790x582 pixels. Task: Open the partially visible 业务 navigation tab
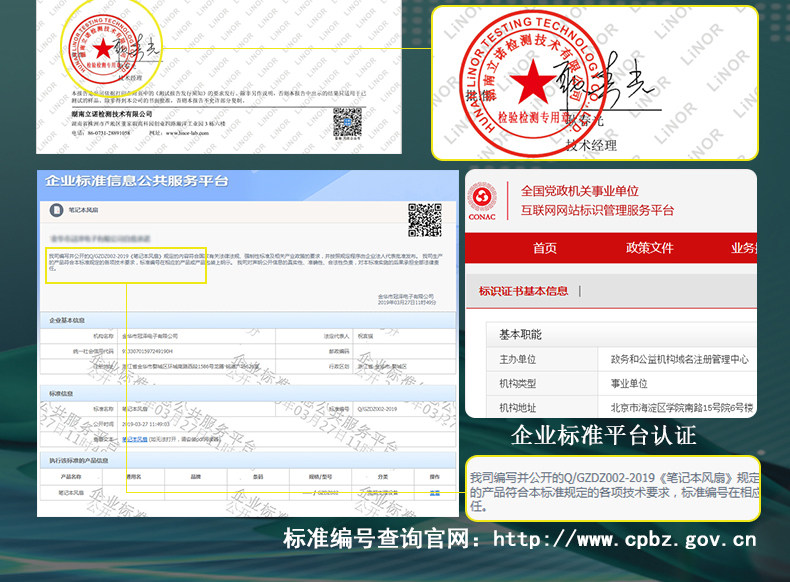744,248
